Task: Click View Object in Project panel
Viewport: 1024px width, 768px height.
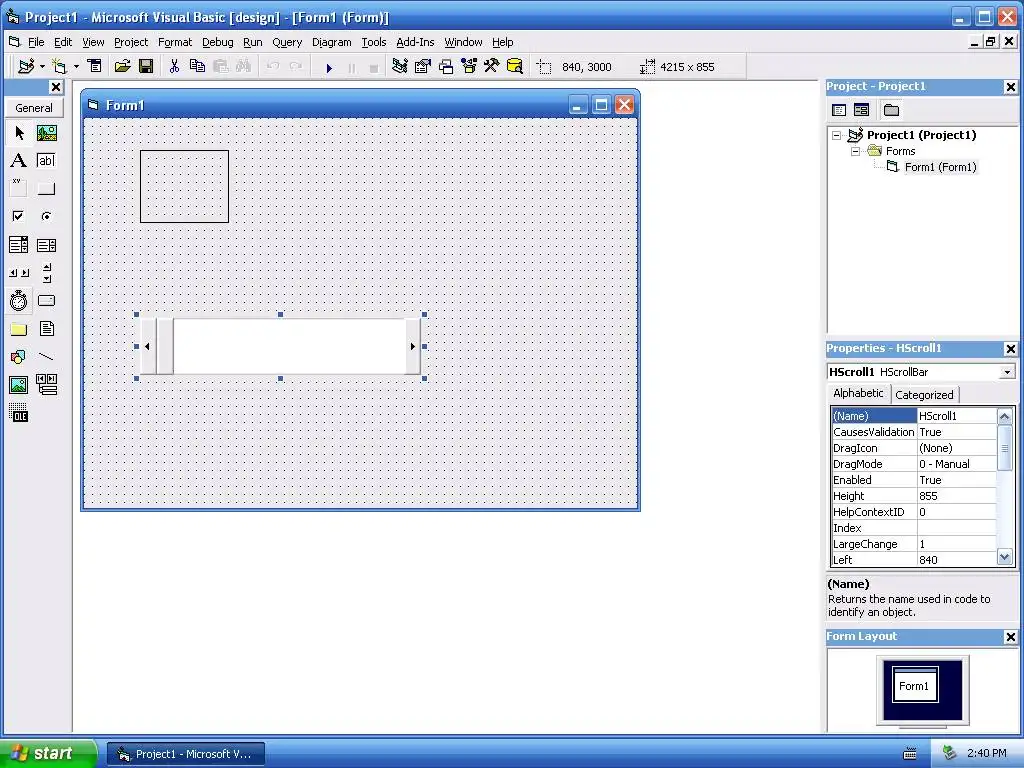Action: (861, 110)
